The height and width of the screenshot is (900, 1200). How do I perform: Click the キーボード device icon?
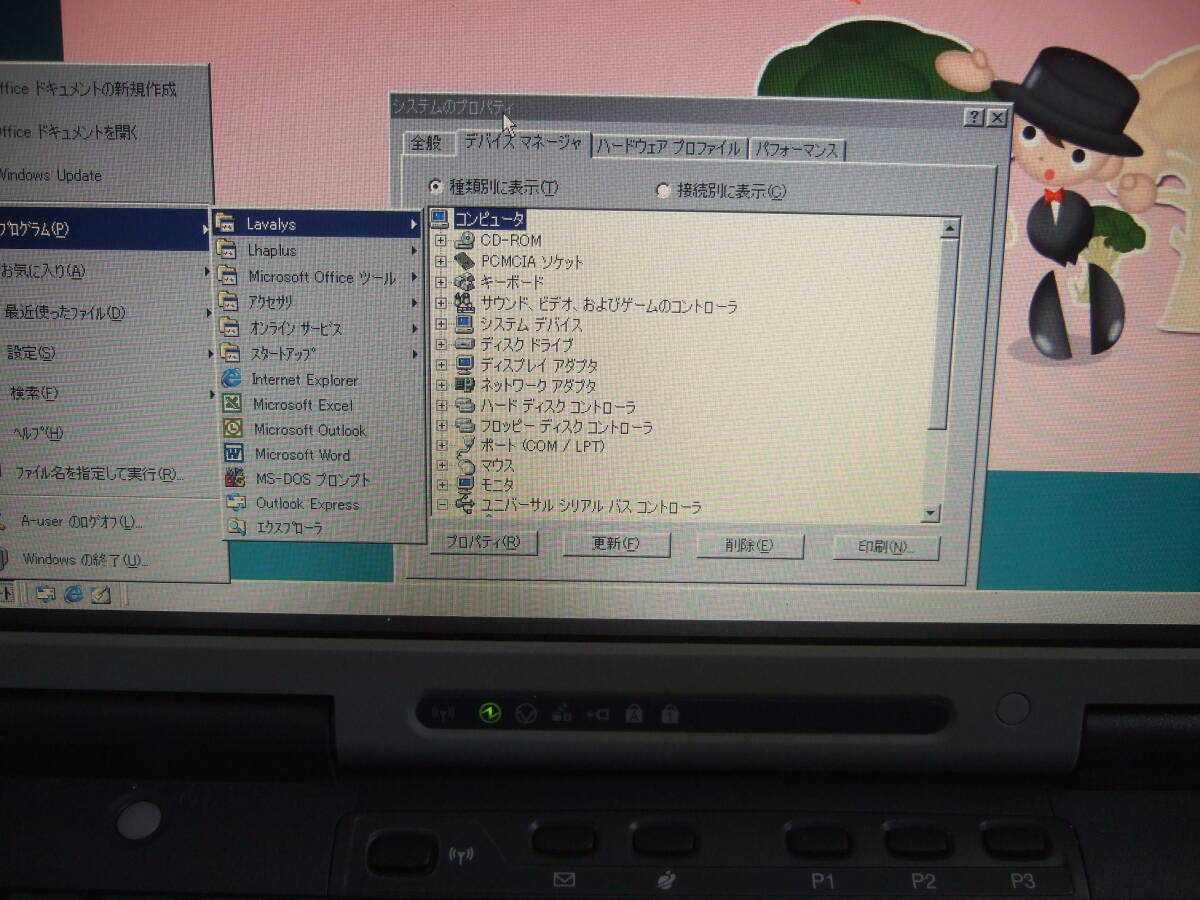(x=464, y=283)
